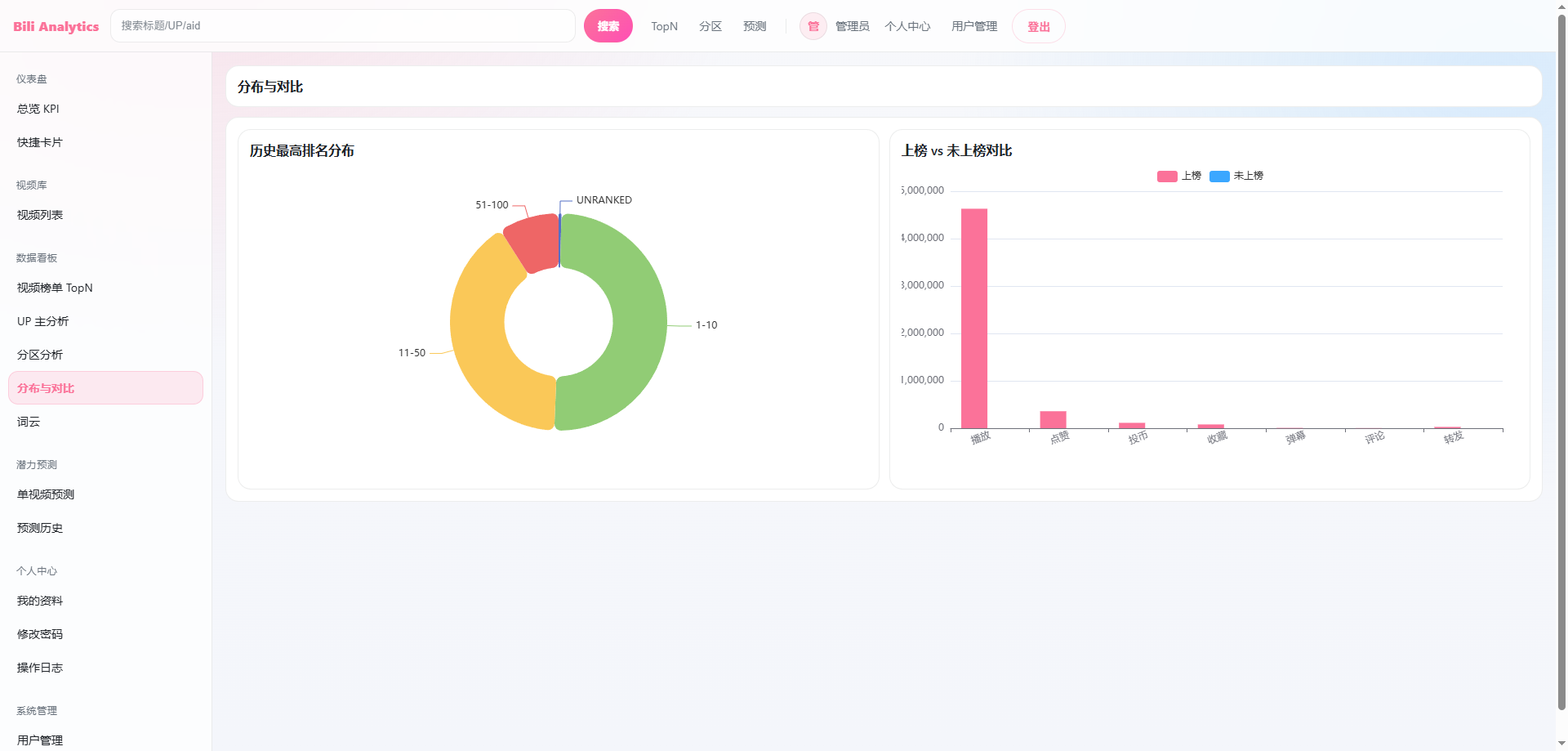Toggle the 未上榜 legend series
Screen dimensions: 1568x751
pyautogui.click(x=1236, y=176)
